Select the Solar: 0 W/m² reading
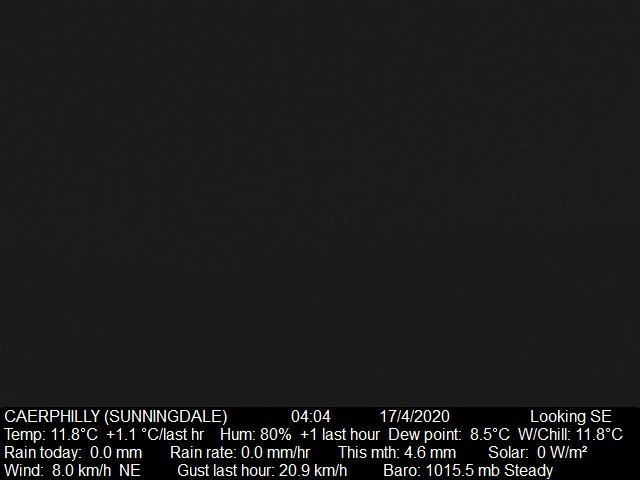Image resolution: width=640 pixels, height=480 pixels. [x=538, y=453]
